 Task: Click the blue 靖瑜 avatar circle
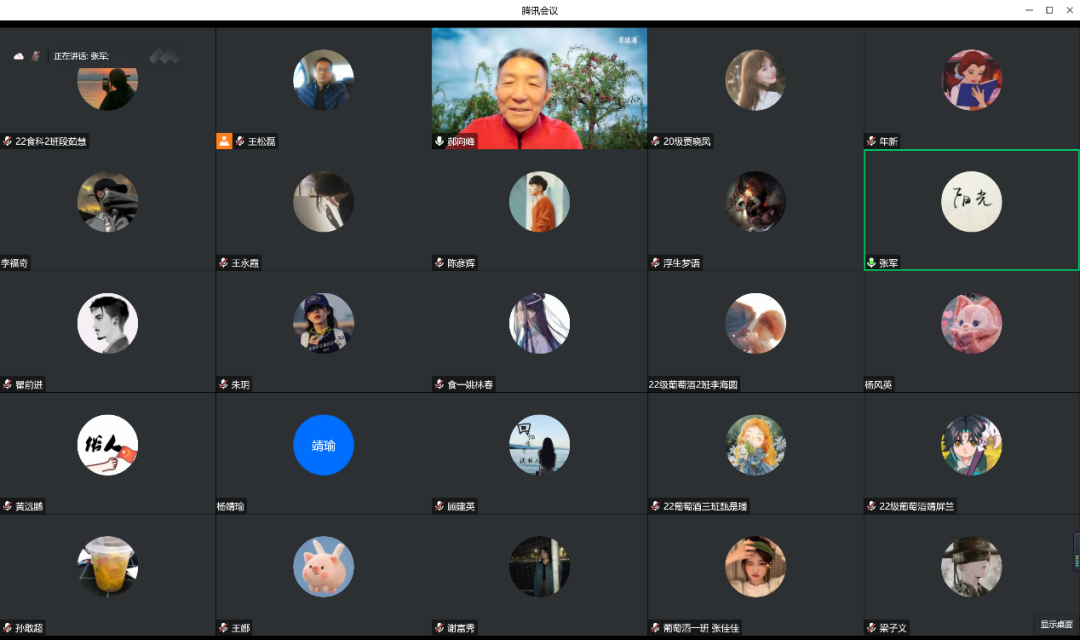tap(323, 445)
